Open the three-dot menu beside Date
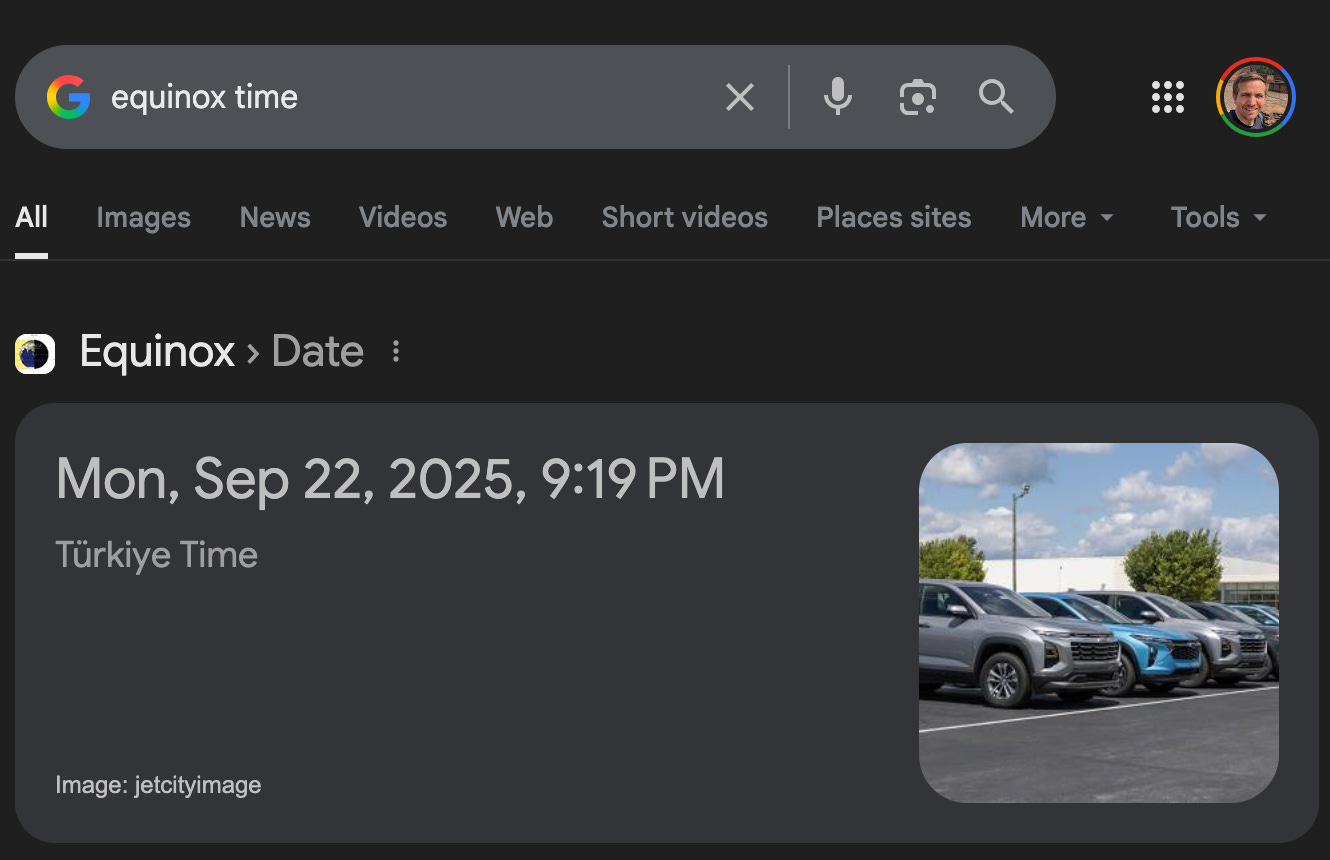 click(396, 352)
